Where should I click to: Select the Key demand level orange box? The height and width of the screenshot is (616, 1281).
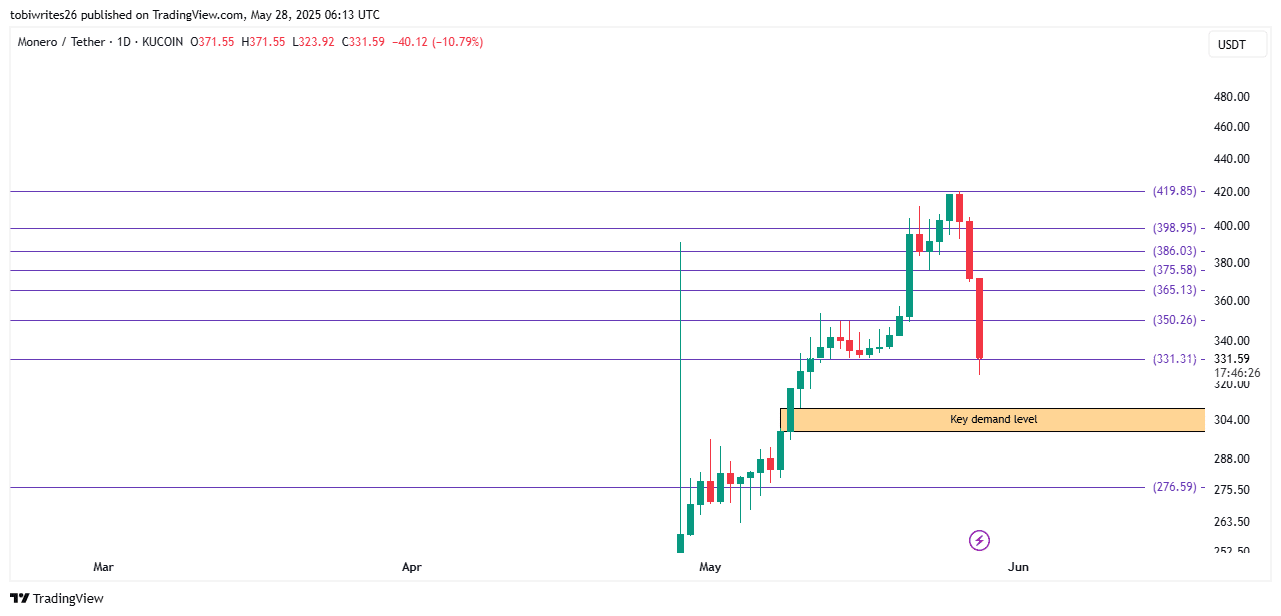pos(993,420)
